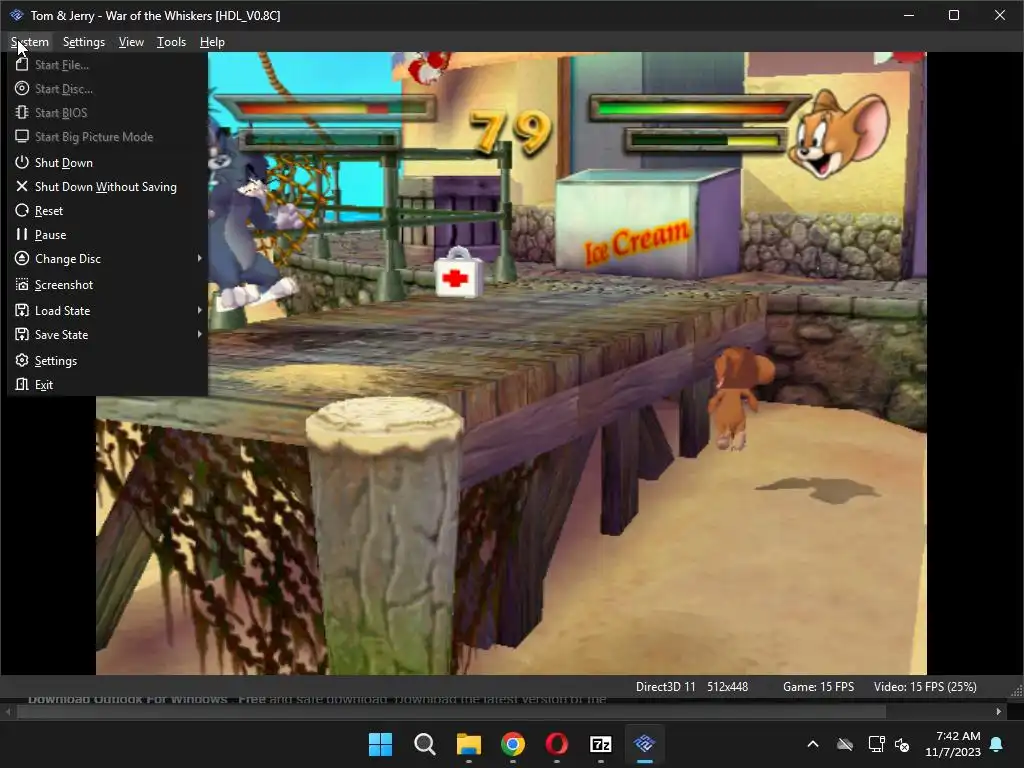Viewport: 1024px width, 768px height.
Task: Select the Pause menu entry
Action: [x=108, y=234]
